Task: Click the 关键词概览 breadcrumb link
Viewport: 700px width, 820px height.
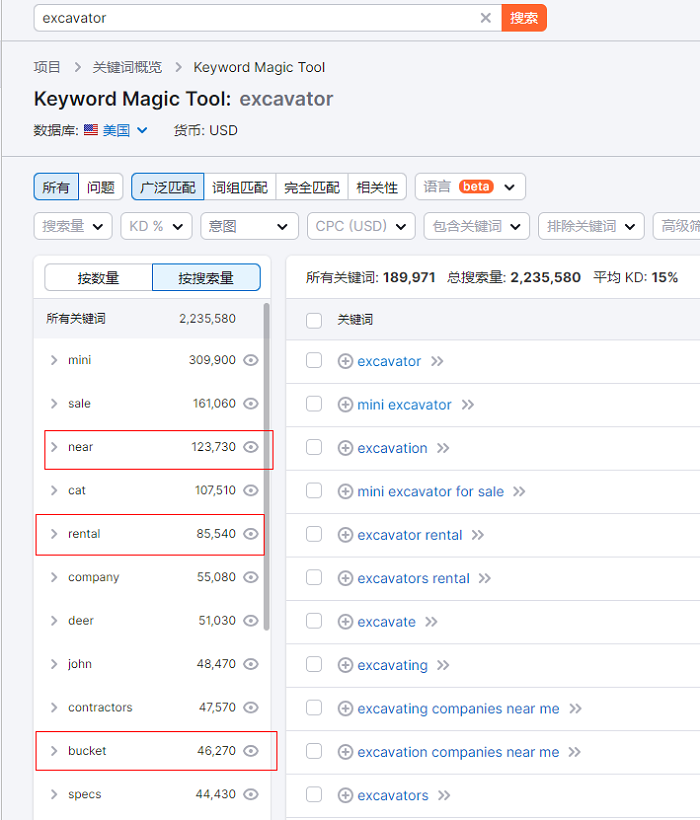Action: pyautogui.click(x=126, y=67)
